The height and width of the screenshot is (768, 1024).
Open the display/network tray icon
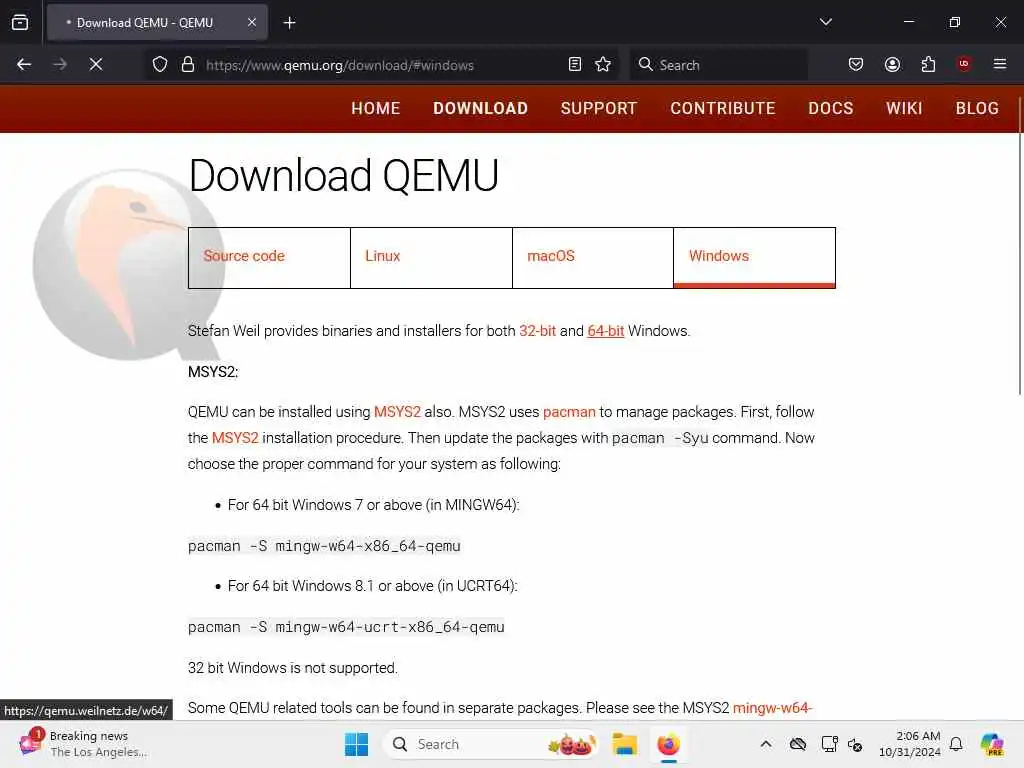pos(829,744)
